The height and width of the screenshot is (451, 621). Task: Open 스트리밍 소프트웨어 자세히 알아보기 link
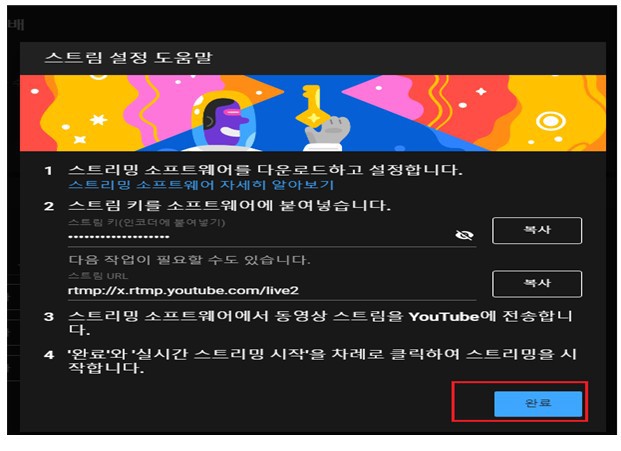click(x=200, y=185)
